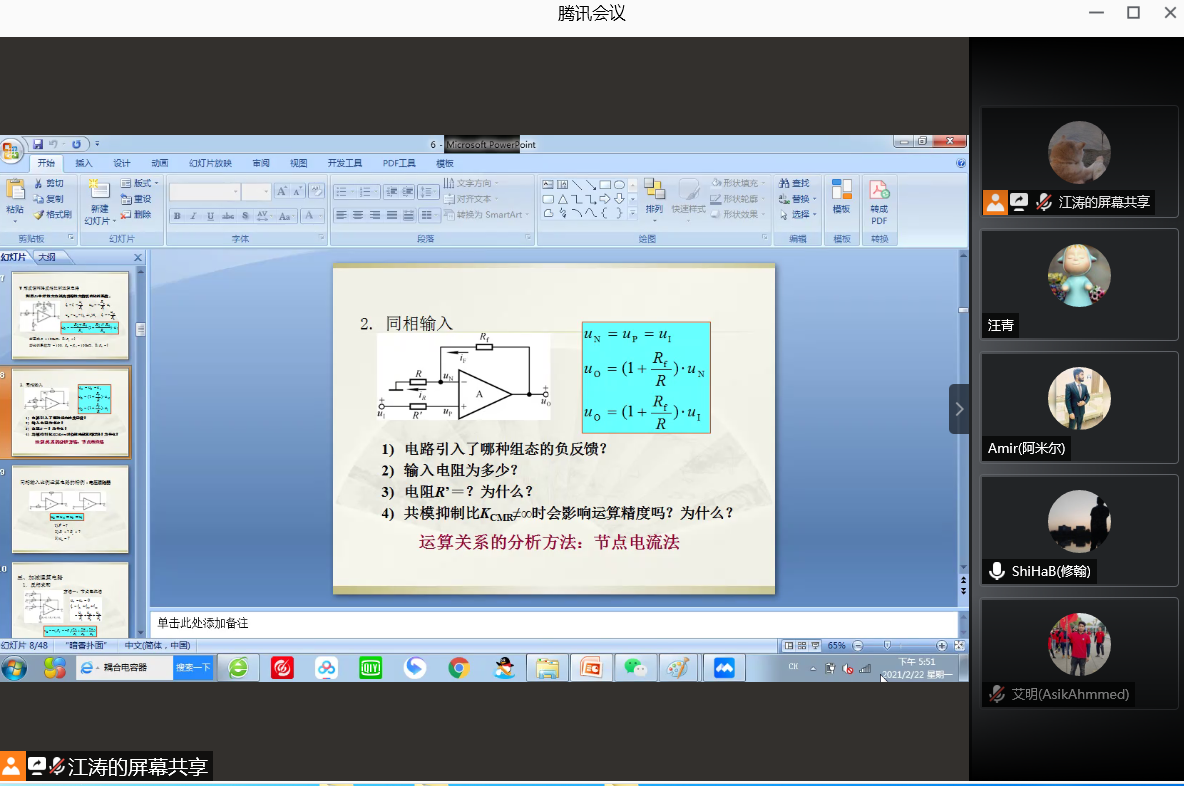Open Google Chrome from the taskbar
This screenshot has width=1184, height=786.
click(459, 668)
